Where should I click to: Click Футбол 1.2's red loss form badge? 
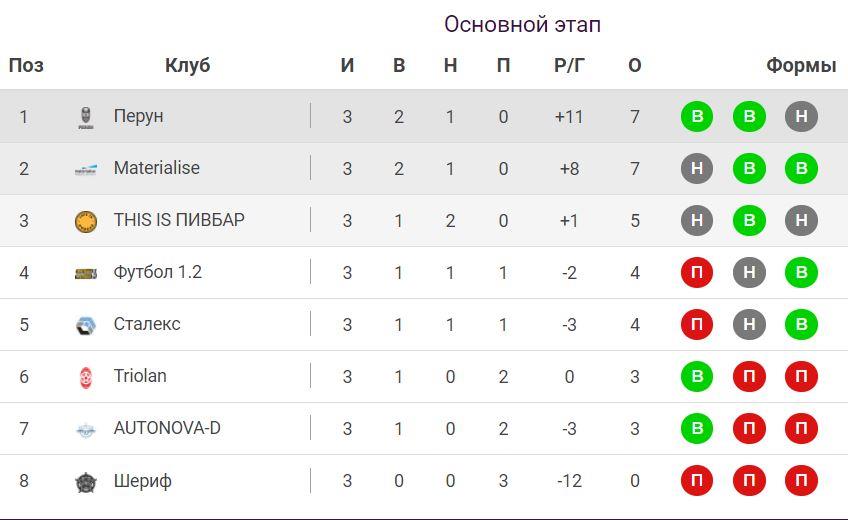click(697, 273)
